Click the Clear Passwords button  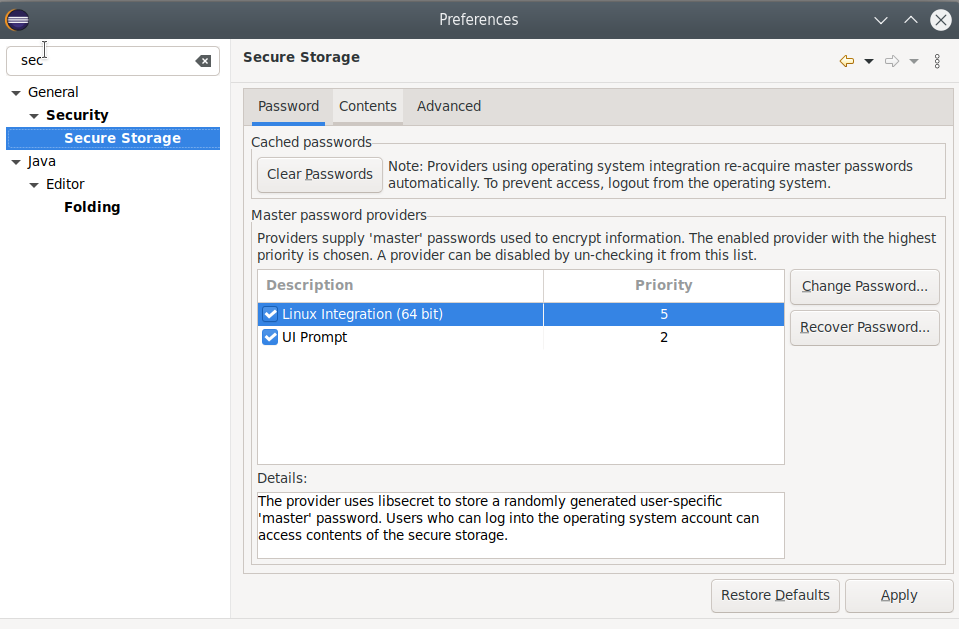(319, 174)
